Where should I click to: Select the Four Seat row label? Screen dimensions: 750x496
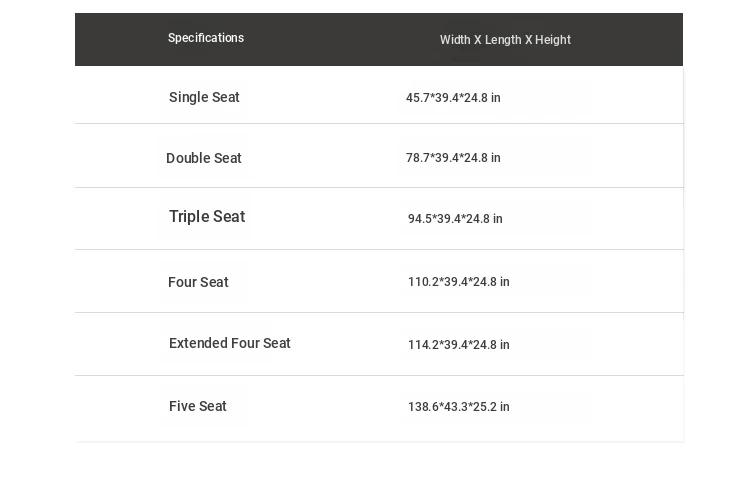[x=198, y=282]
